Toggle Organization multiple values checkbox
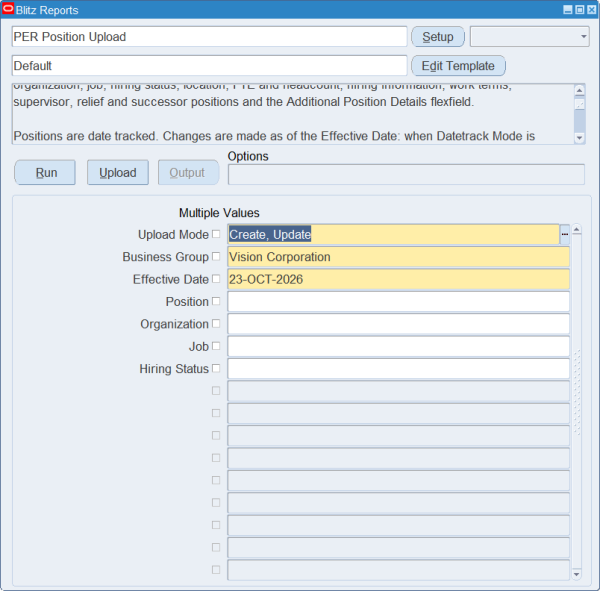The height and width of the screenshot is (591, 600). (216, 323)
